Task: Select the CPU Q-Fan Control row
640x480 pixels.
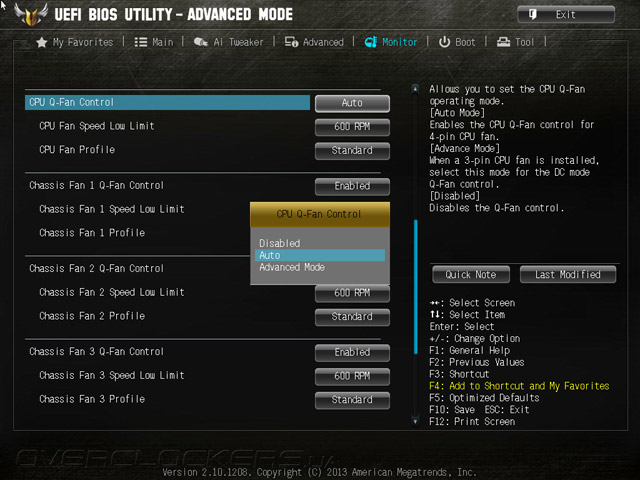Action: click(x=167, y=102)
